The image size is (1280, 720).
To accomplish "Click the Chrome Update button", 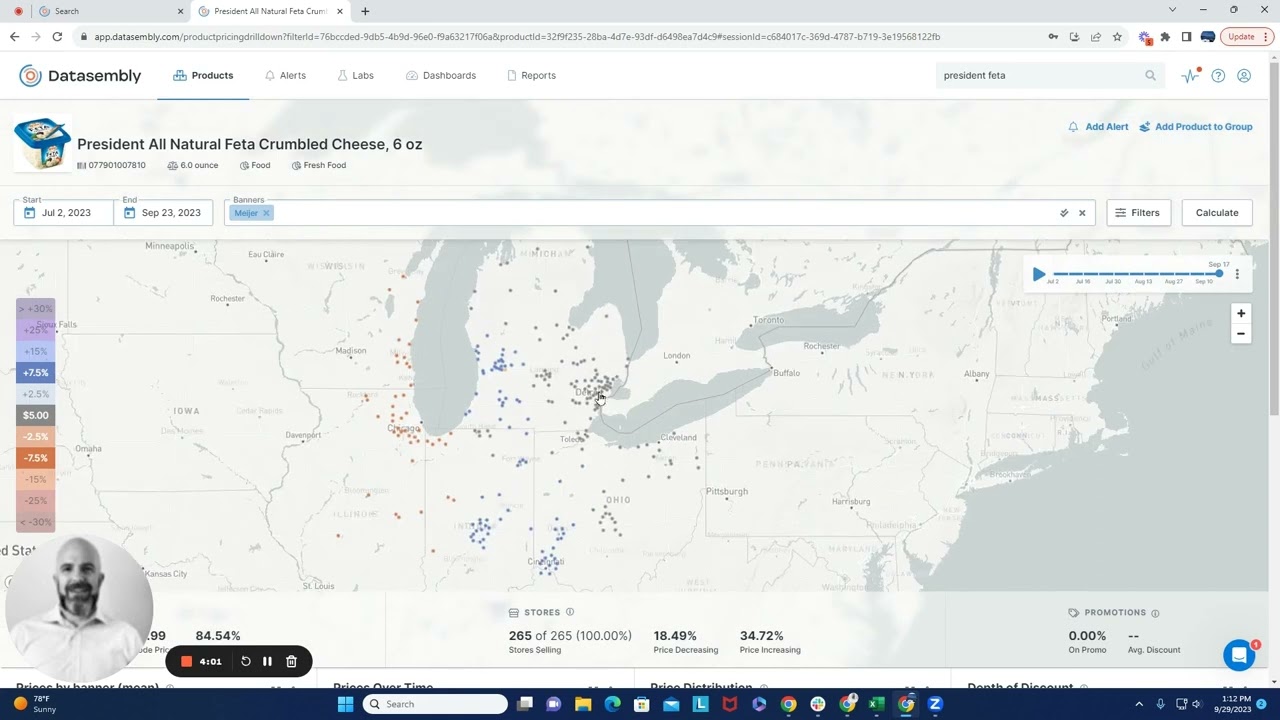I will click(1247, 37).
